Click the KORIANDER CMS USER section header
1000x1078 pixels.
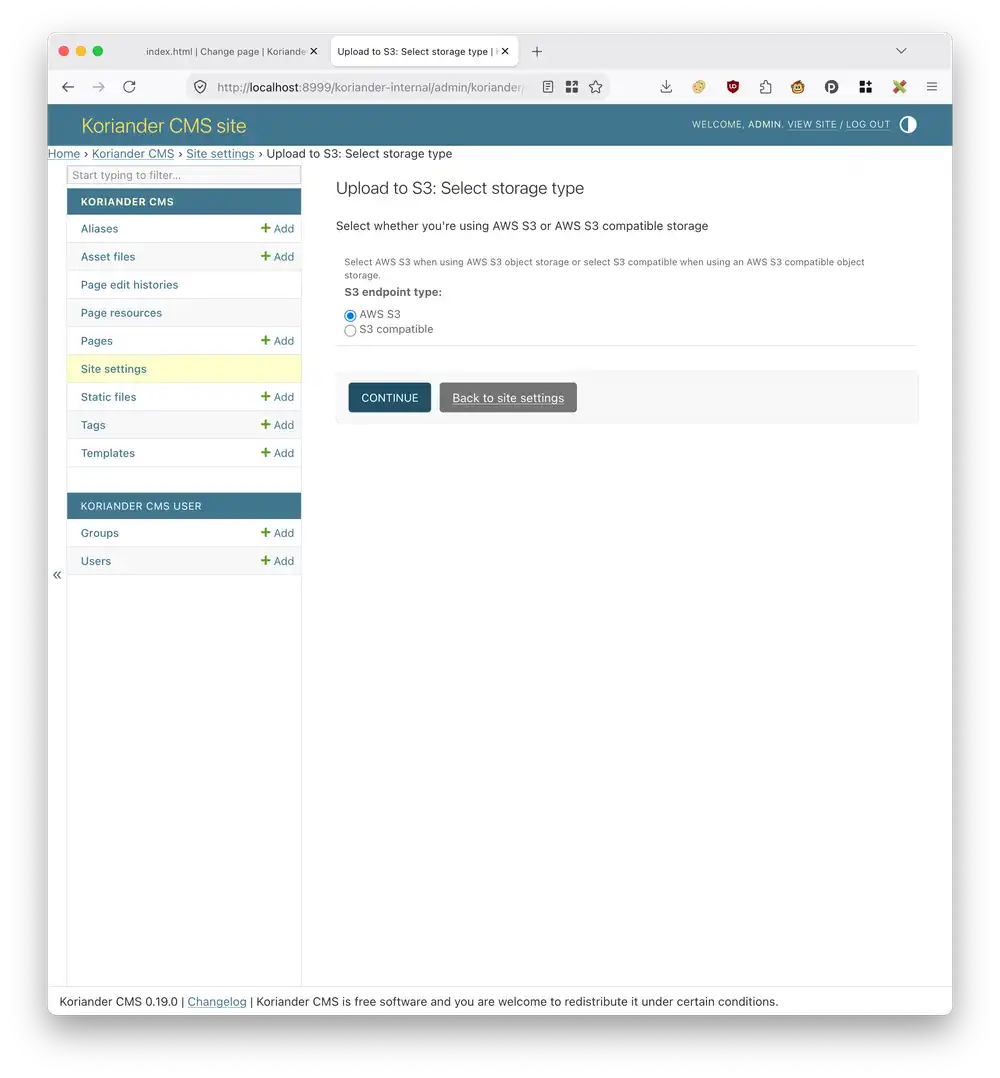coord(184,507)
